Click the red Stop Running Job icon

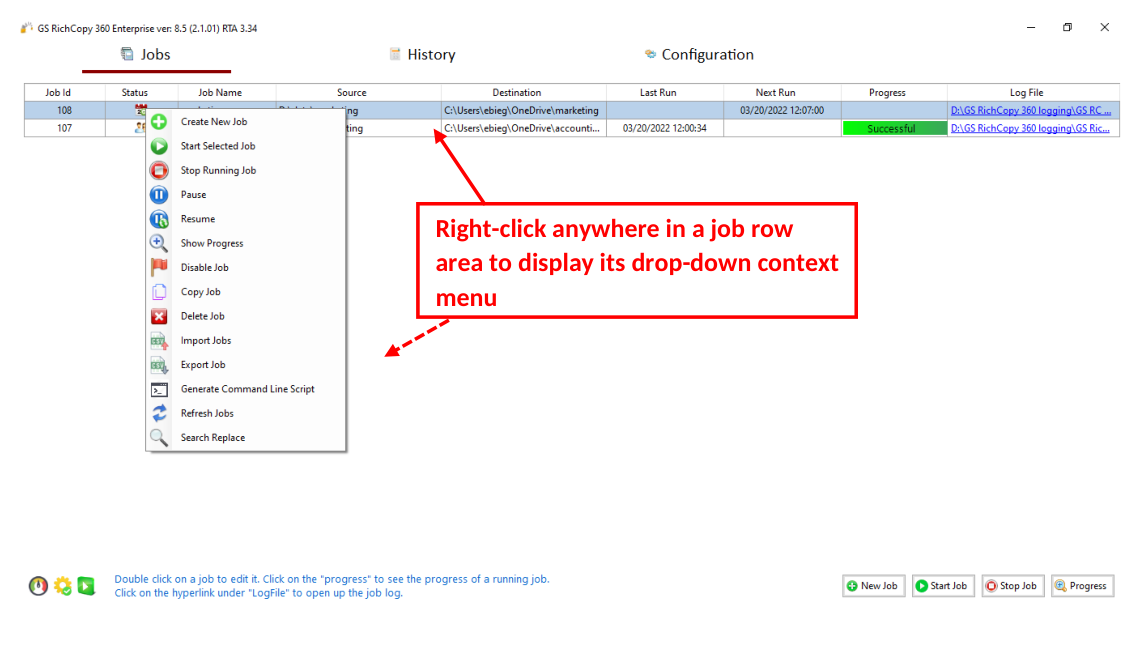click(159, 171)
